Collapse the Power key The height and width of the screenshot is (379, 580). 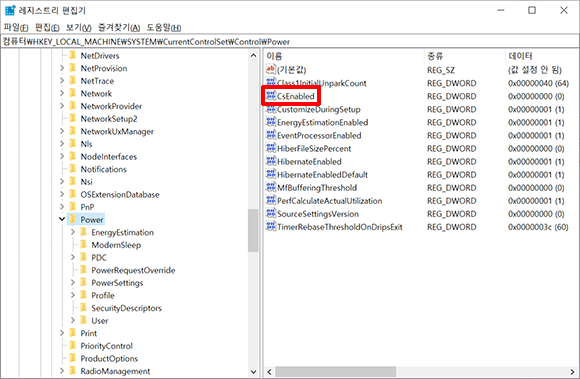[x=62, y=219]
